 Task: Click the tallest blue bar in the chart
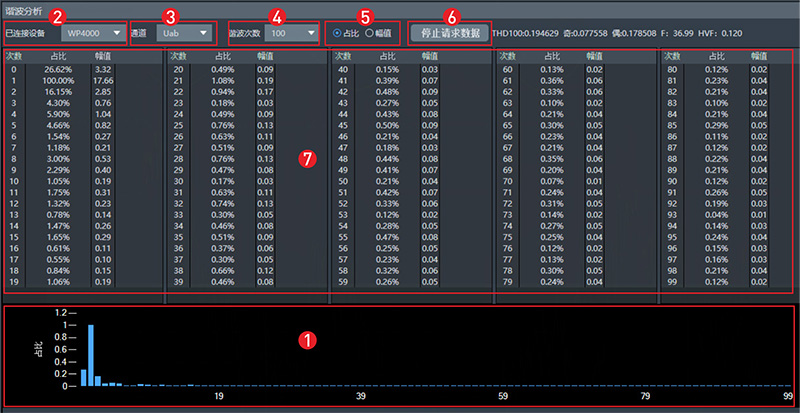click(92, 355)
